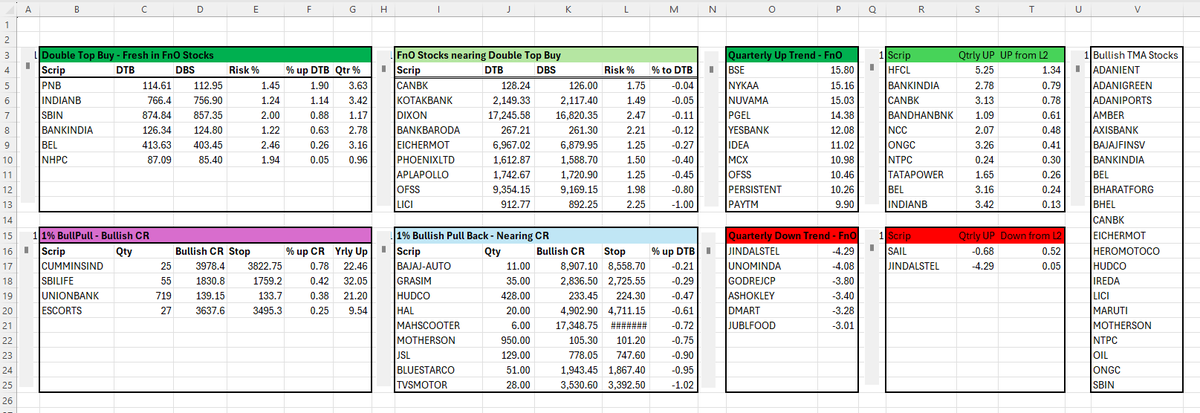Click the GODREJCP scrip cell
The width and height of the screenshot is (1200, 413).
tap(772, 282)
